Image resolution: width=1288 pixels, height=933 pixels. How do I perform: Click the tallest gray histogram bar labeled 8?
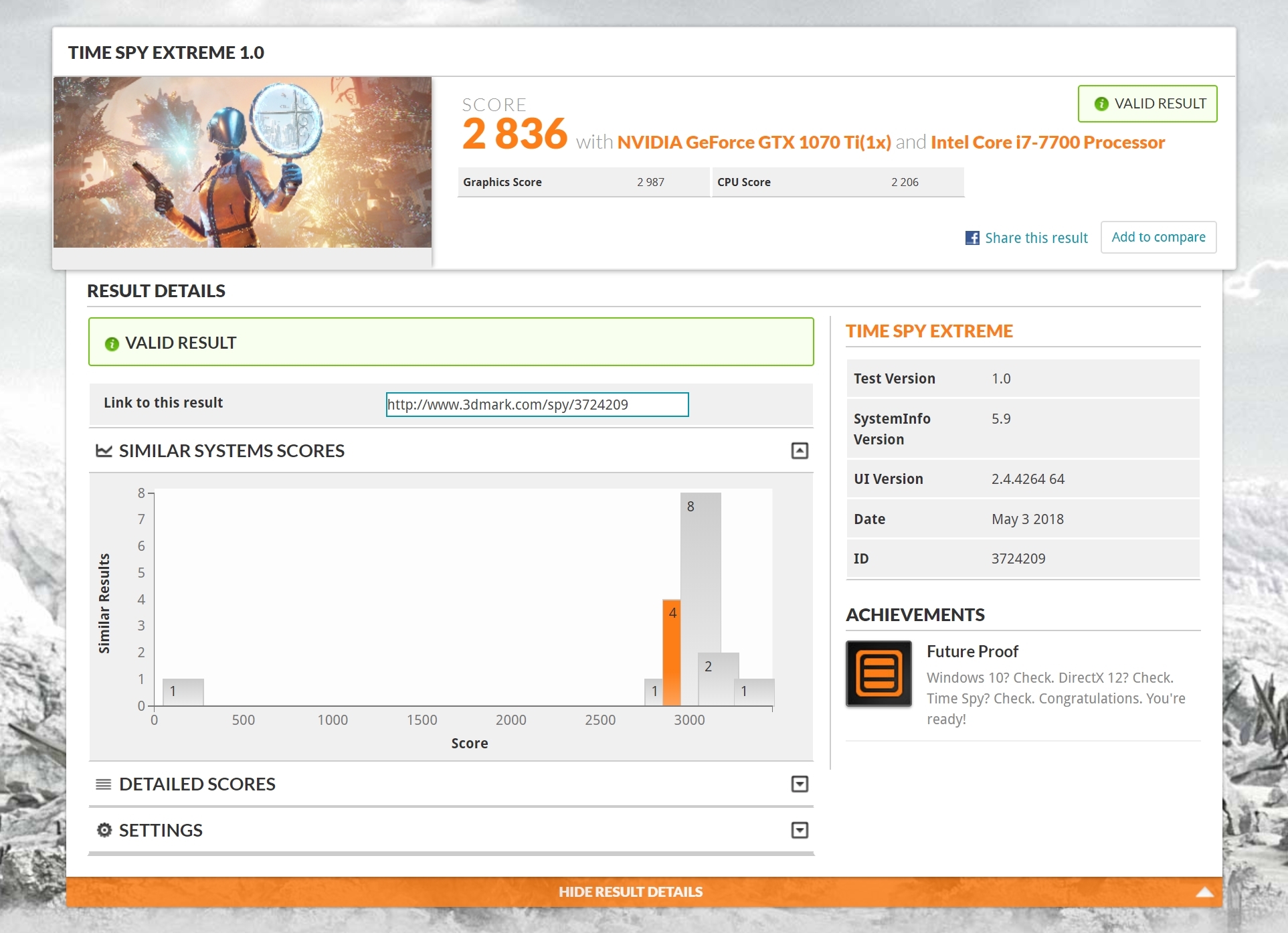pos(701,569)
